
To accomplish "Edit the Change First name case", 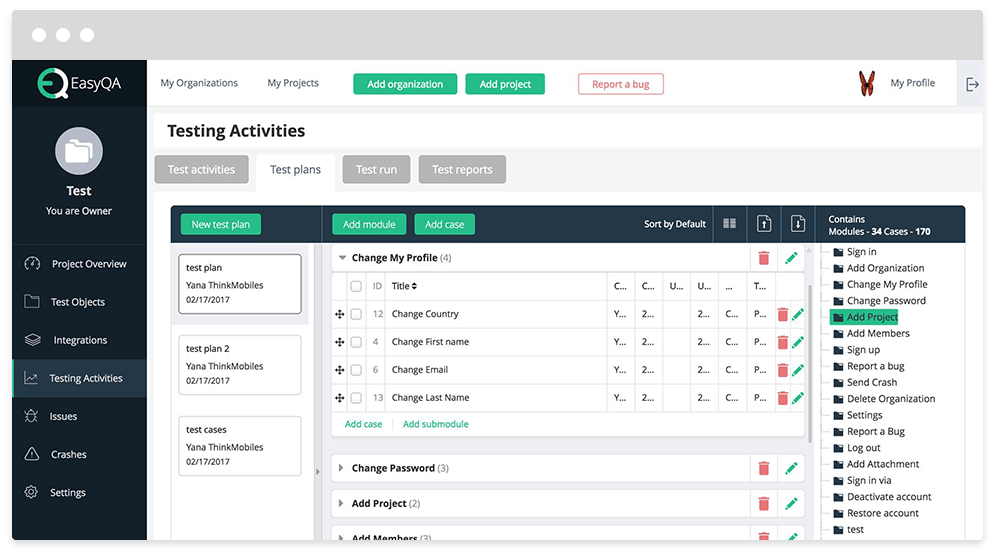I will coord(798,341).
